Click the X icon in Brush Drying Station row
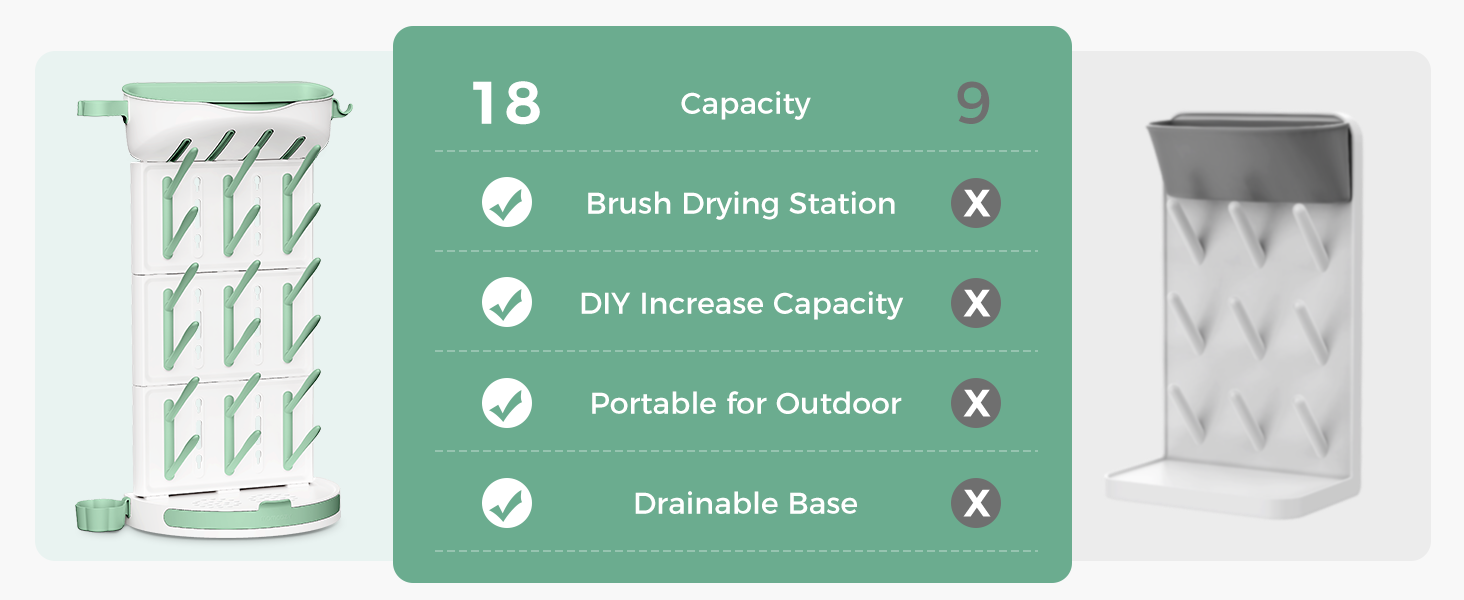The width and height of the screenshot is (1464, 600). coord(975,203)
